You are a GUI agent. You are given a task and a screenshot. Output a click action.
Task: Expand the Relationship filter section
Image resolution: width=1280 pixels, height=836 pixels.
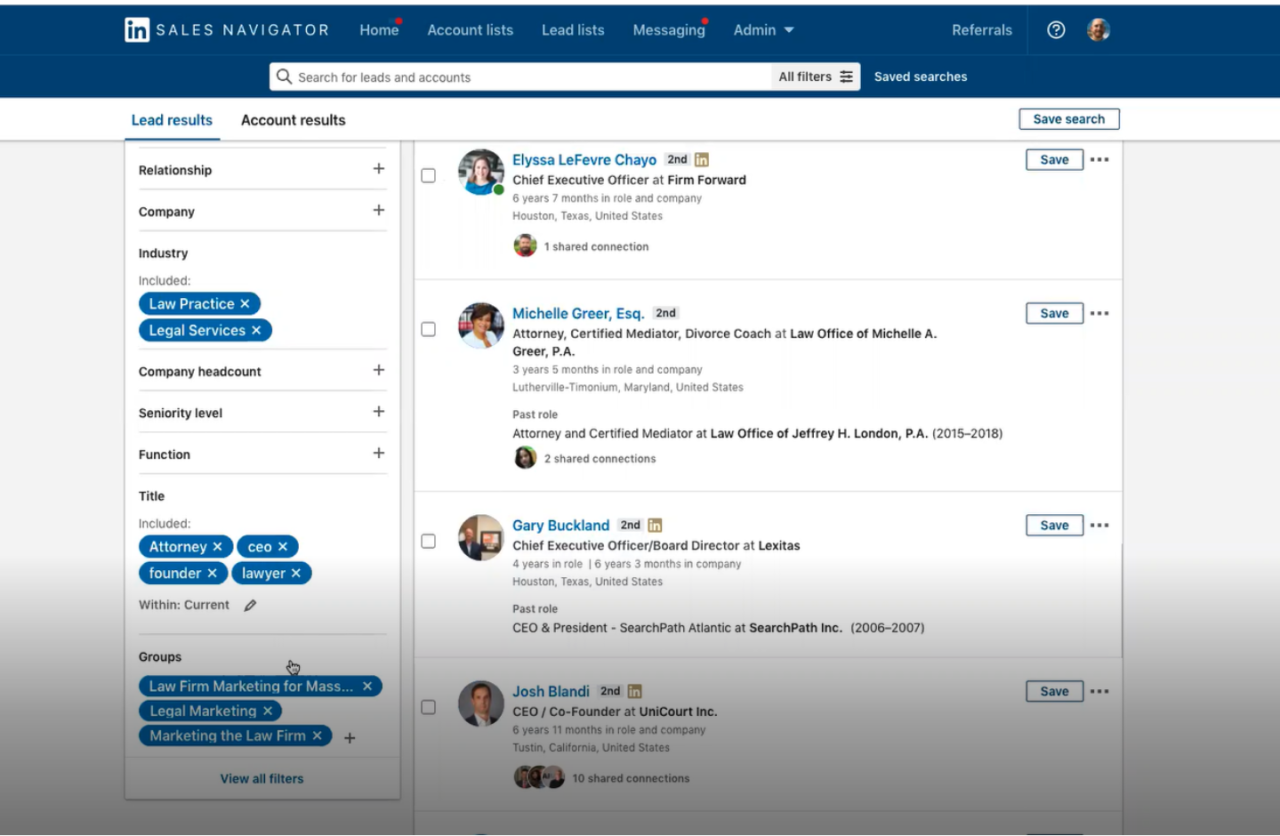pos(378,170)
